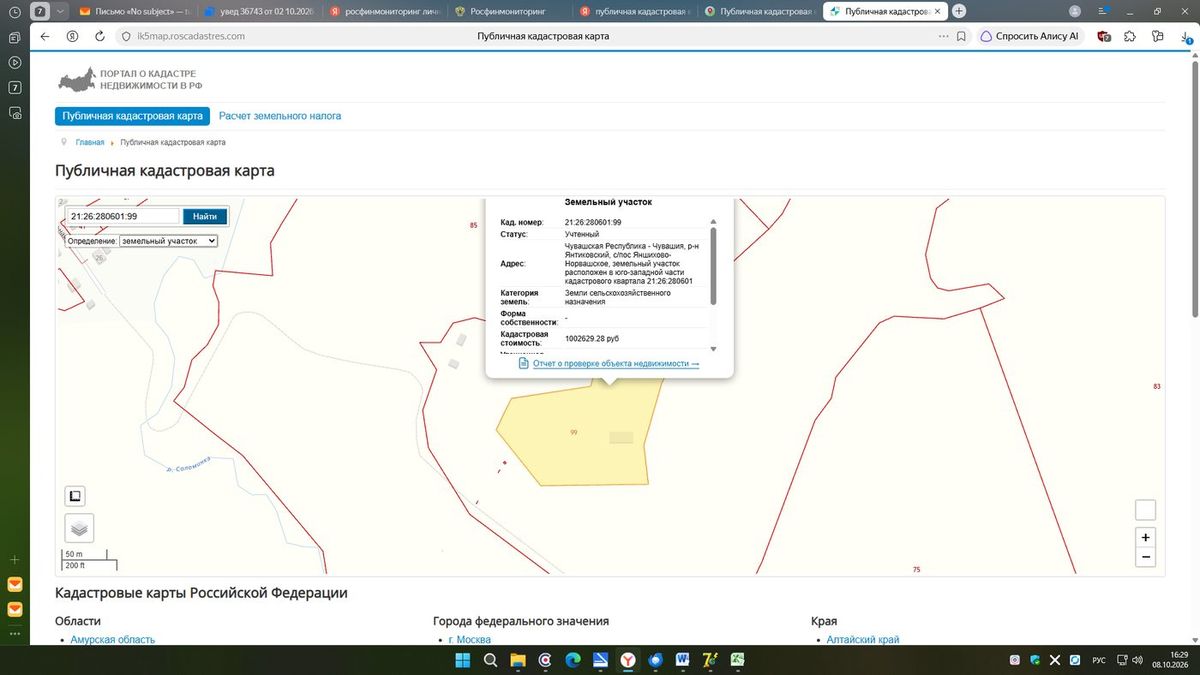Open the 'Алтайский край' link
The width and height of the screenshot is (1200, 675).
(863, 640)
